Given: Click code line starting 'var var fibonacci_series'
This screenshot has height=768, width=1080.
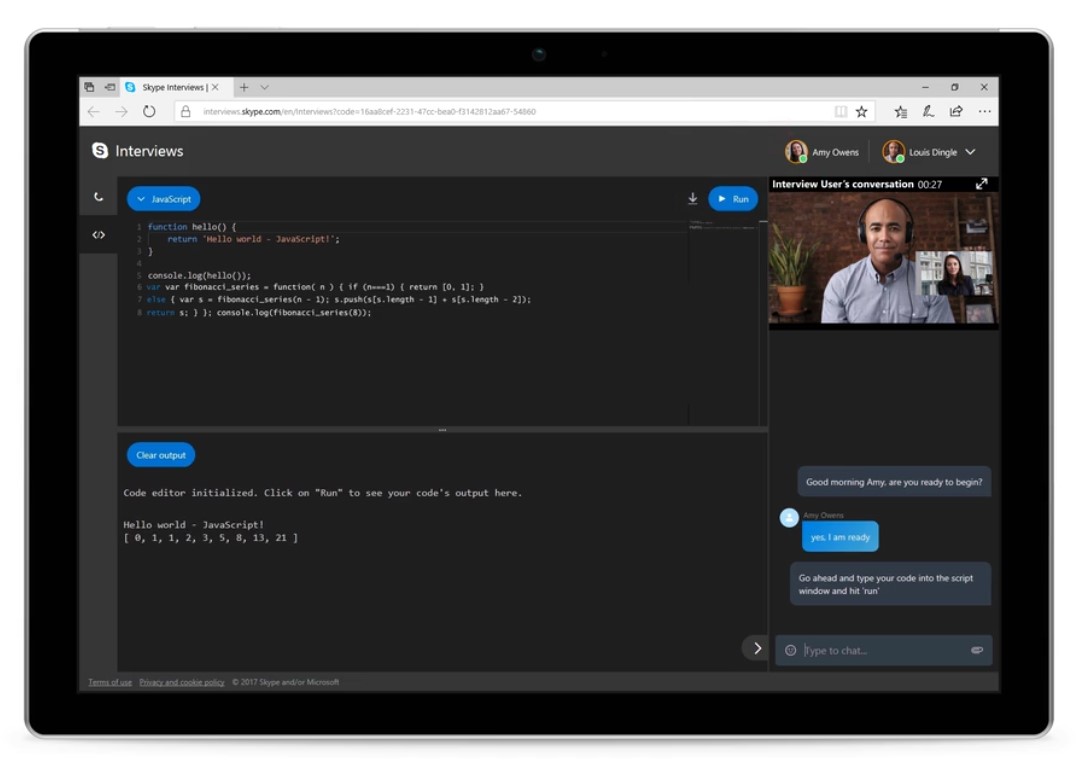Looking at the screenshot, I should click(315, 287).
